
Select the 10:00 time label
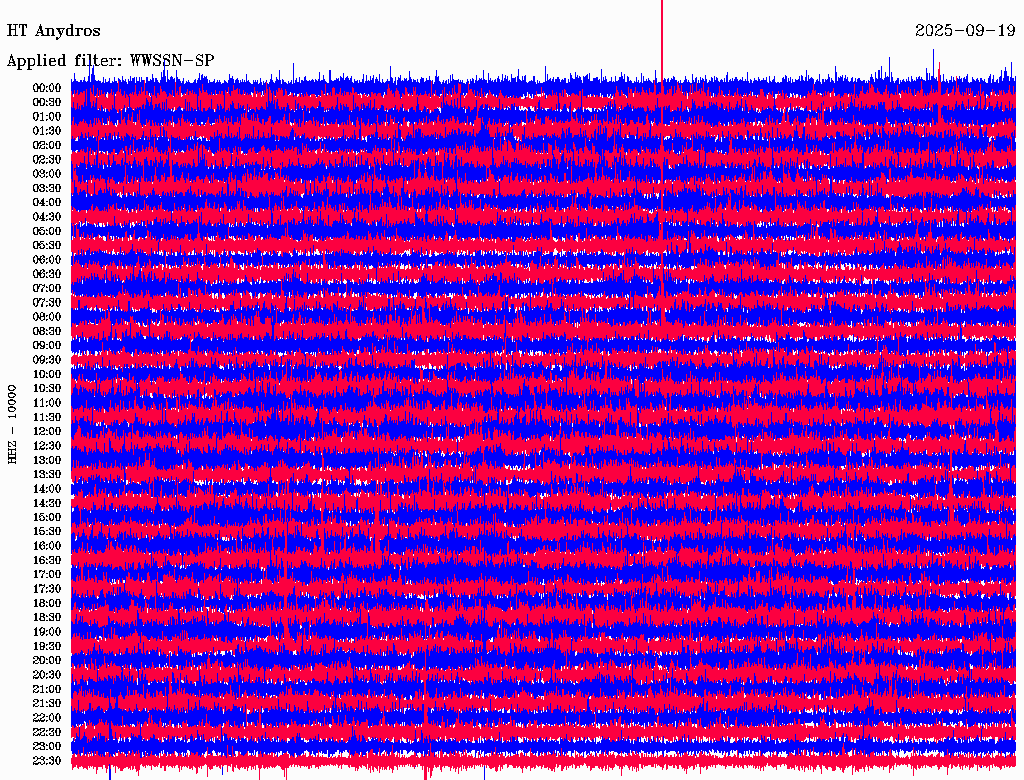pyautogui.click(x=47, y=374)
